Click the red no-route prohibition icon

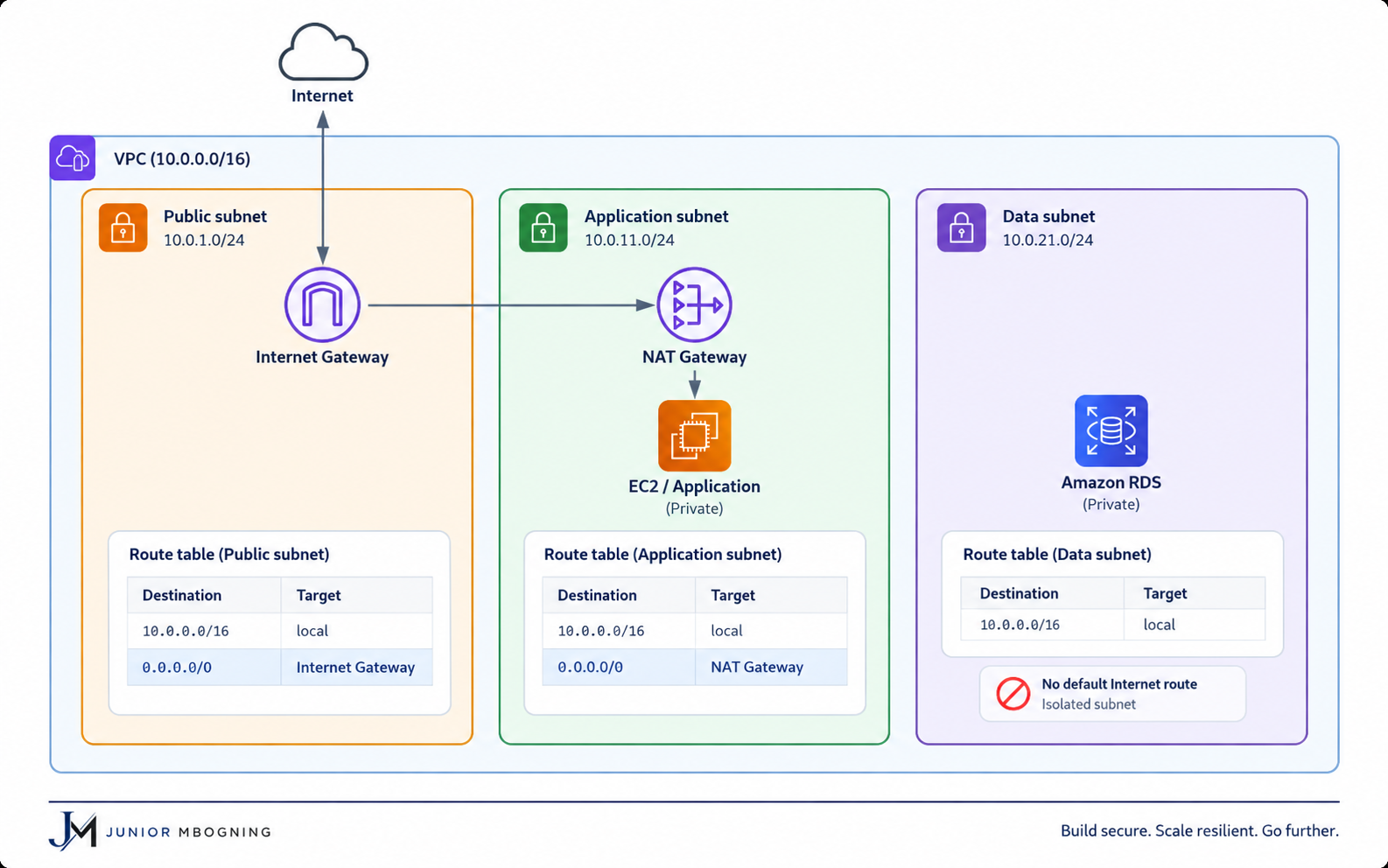click(1013, 694)
